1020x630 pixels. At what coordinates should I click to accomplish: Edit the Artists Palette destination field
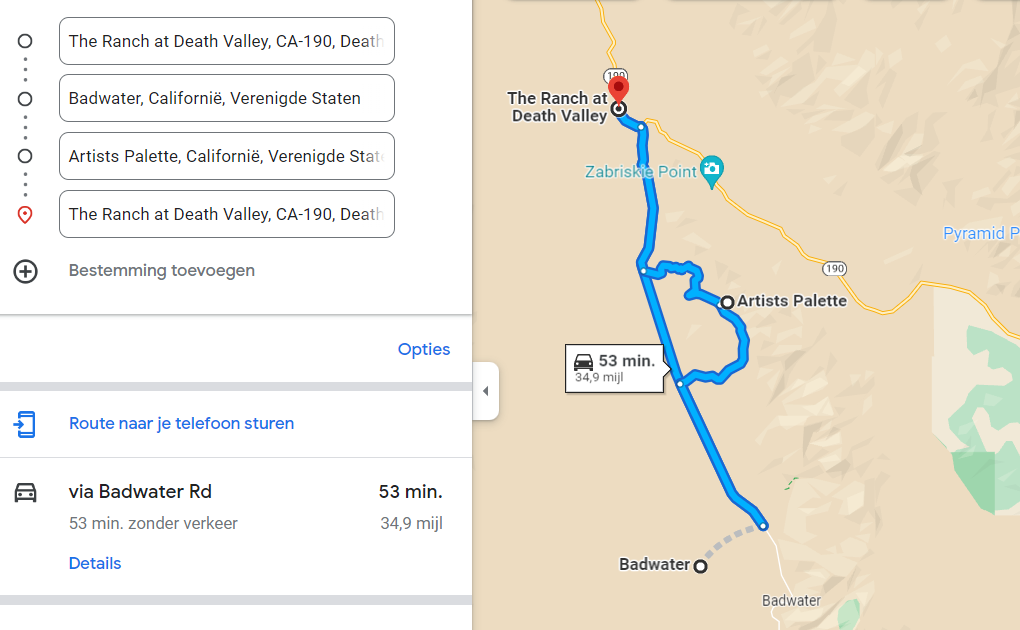coord(227,156)
